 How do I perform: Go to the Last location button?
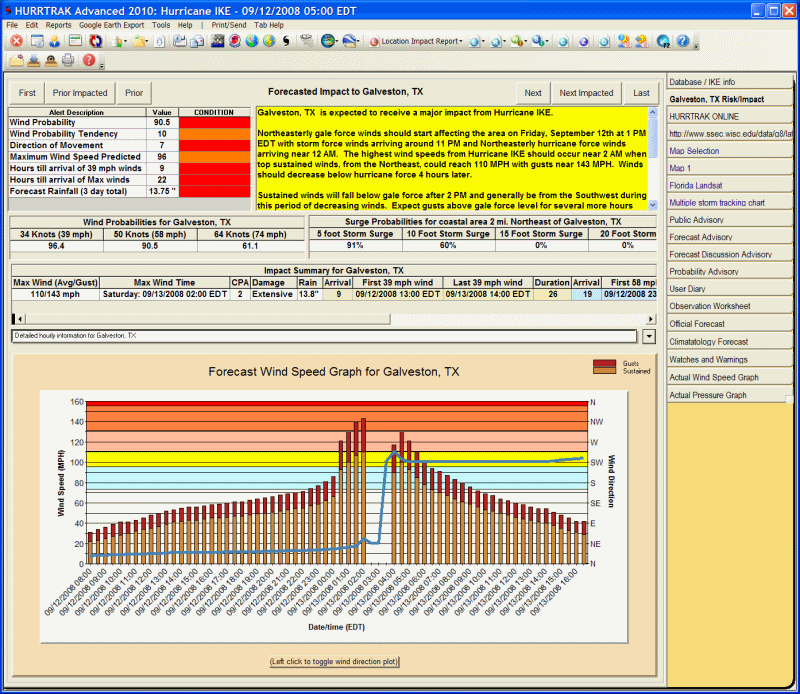click(641, 93)
